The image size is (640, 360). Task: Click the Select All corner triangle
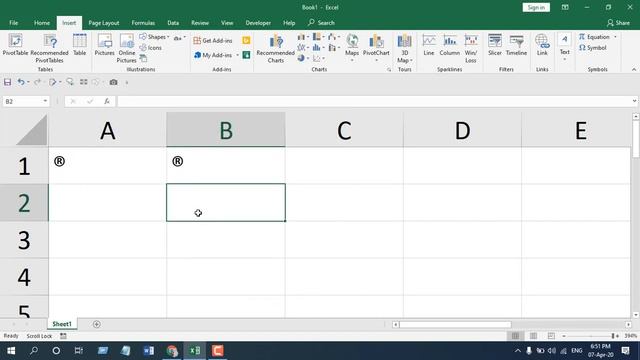32,130
